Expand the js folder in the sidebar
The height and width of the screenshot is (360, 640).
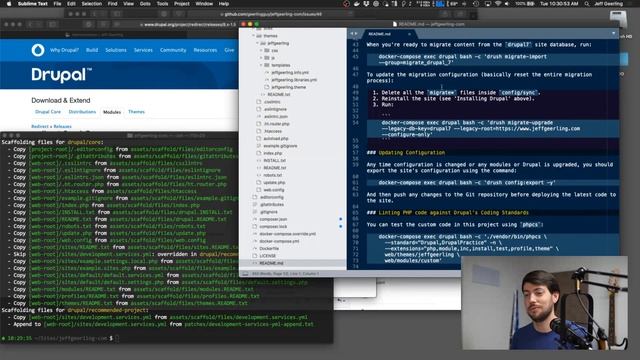click(261, 58)
